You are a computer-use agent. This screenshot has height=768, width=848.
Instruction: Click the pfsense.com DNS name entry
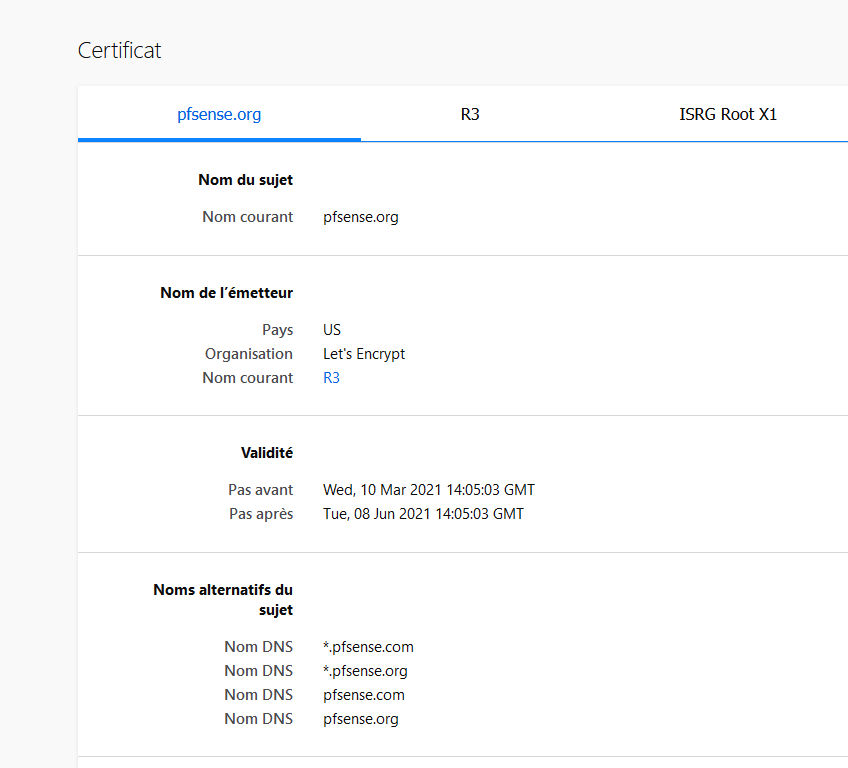(364, 695)
